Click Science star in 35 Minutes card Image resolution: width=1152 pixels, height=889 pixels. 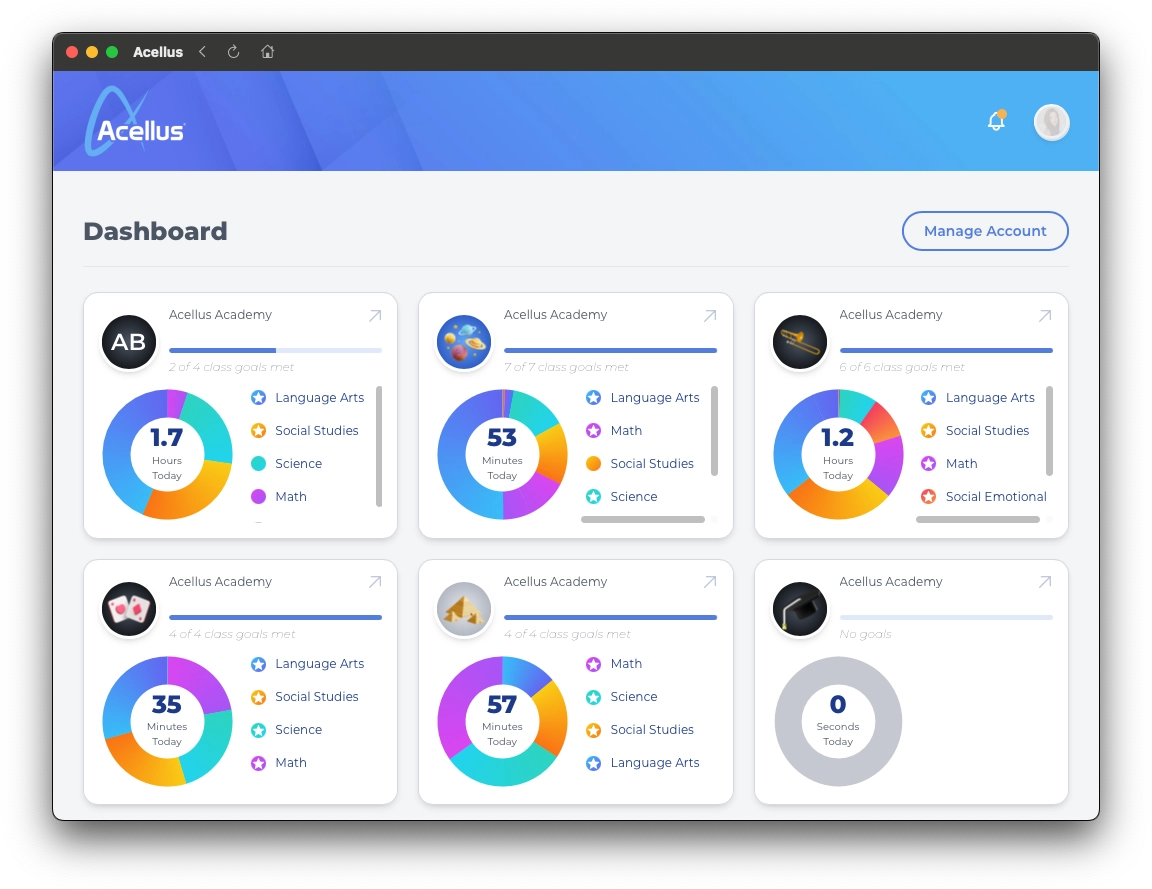click(259, 730)
